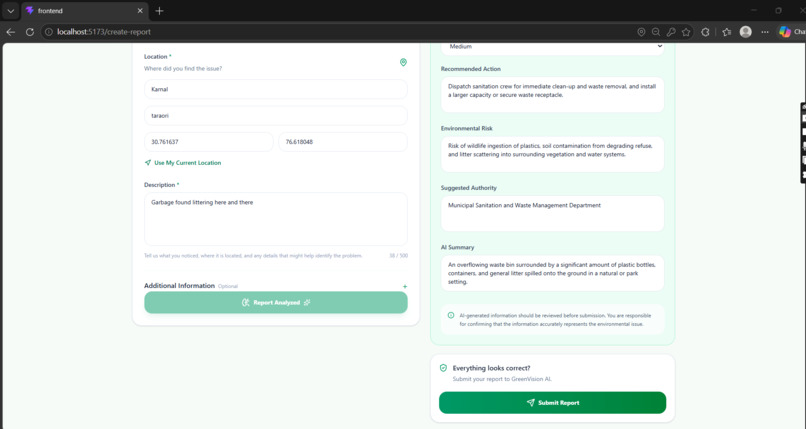Click the 'Recommended Action' label

(x=470, y=69)
